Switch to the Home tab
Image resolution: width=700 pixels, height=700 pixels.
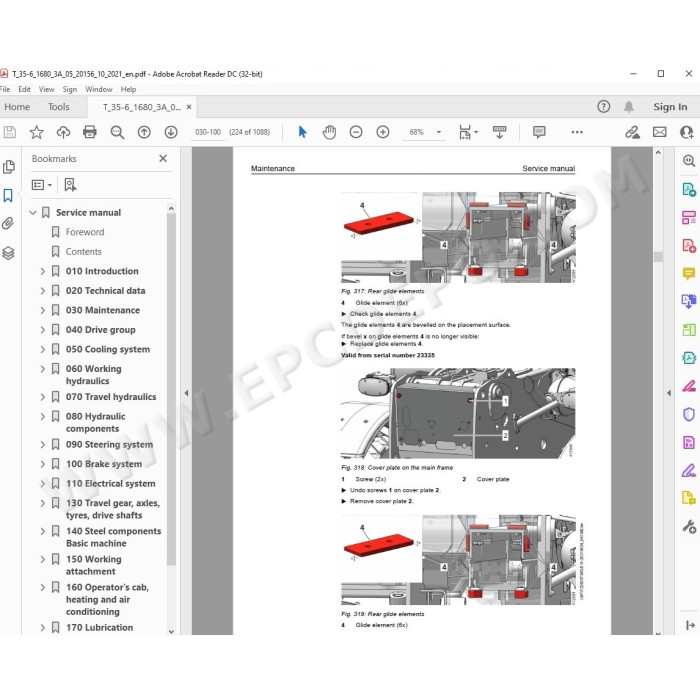[17, 107]
